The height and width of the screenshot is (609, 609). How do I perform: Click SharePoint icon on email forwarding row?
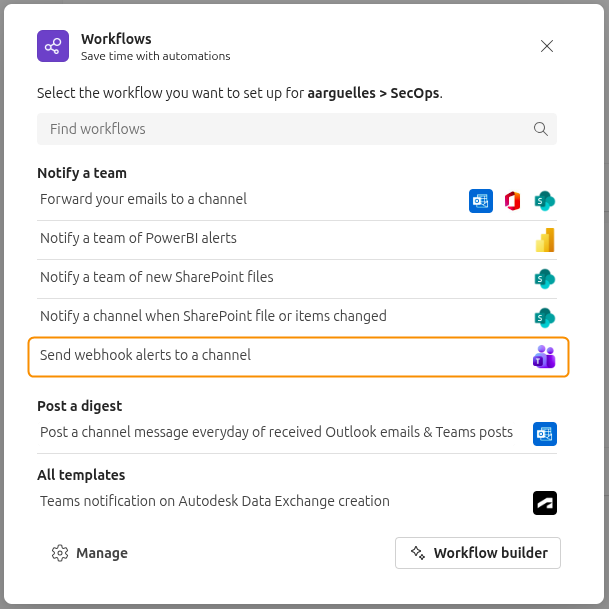coord(544,201)
